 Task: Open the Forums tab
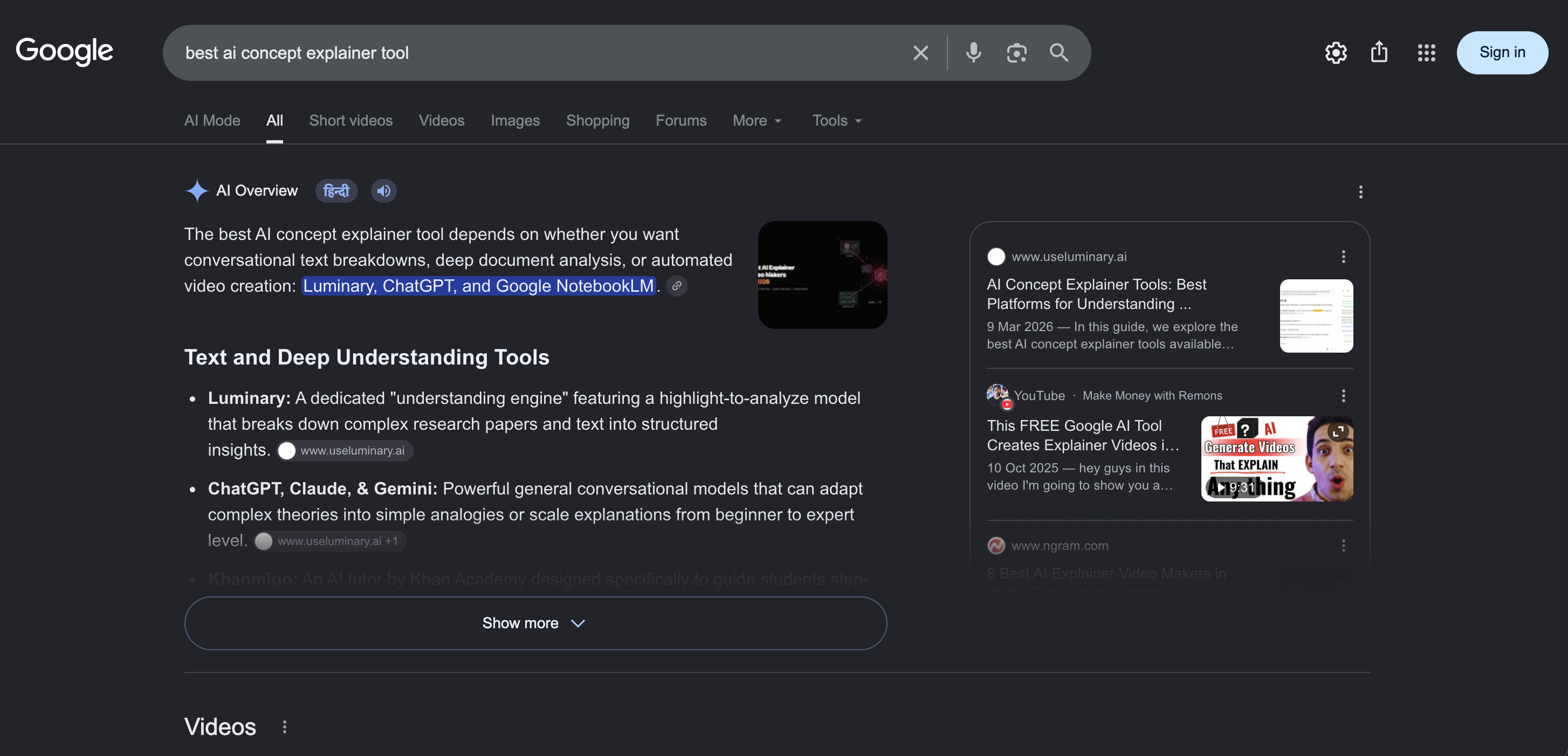coord(680,121)
